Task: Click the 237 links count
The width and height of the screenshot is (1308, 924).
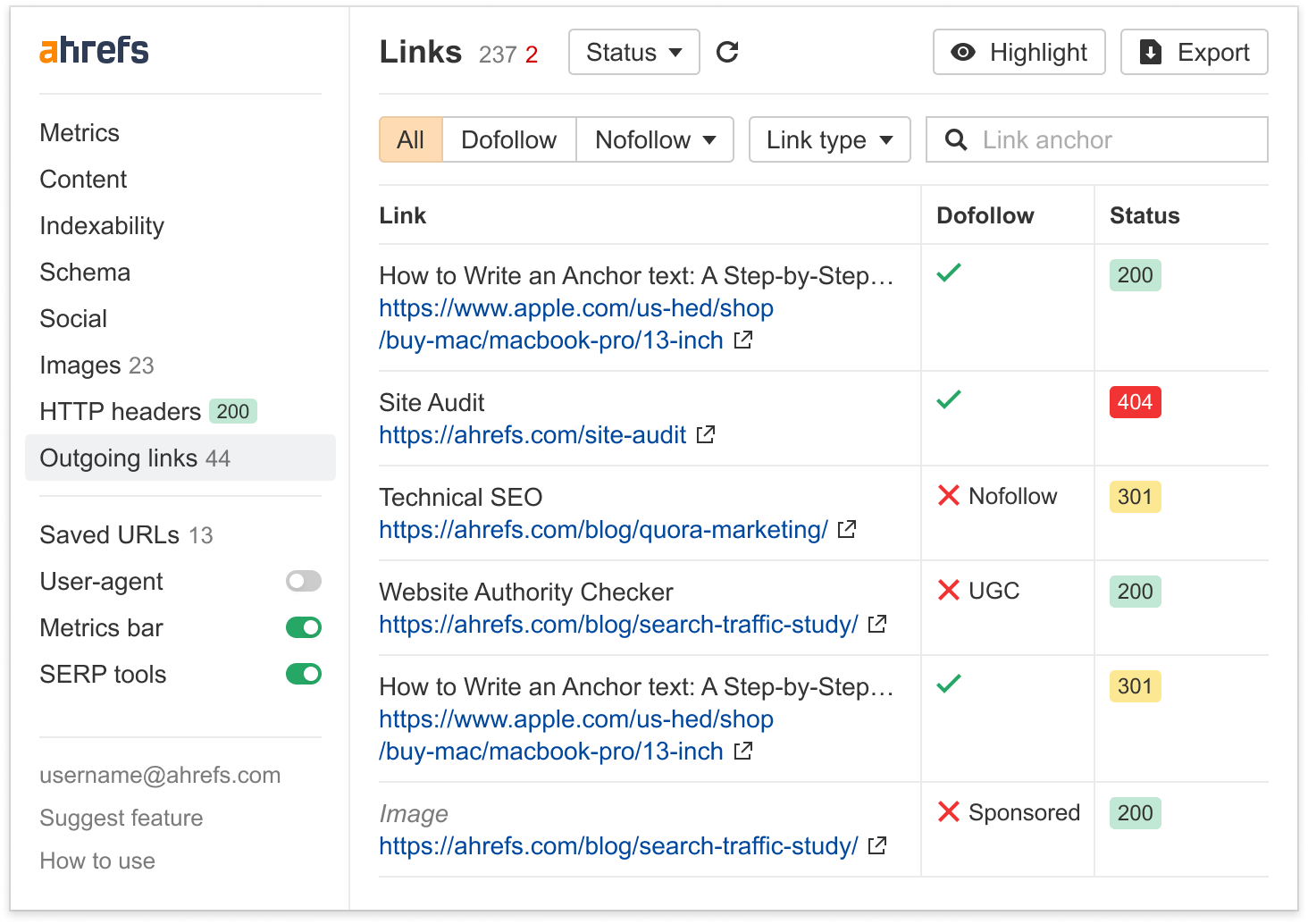Action: (x=498, y=55)
